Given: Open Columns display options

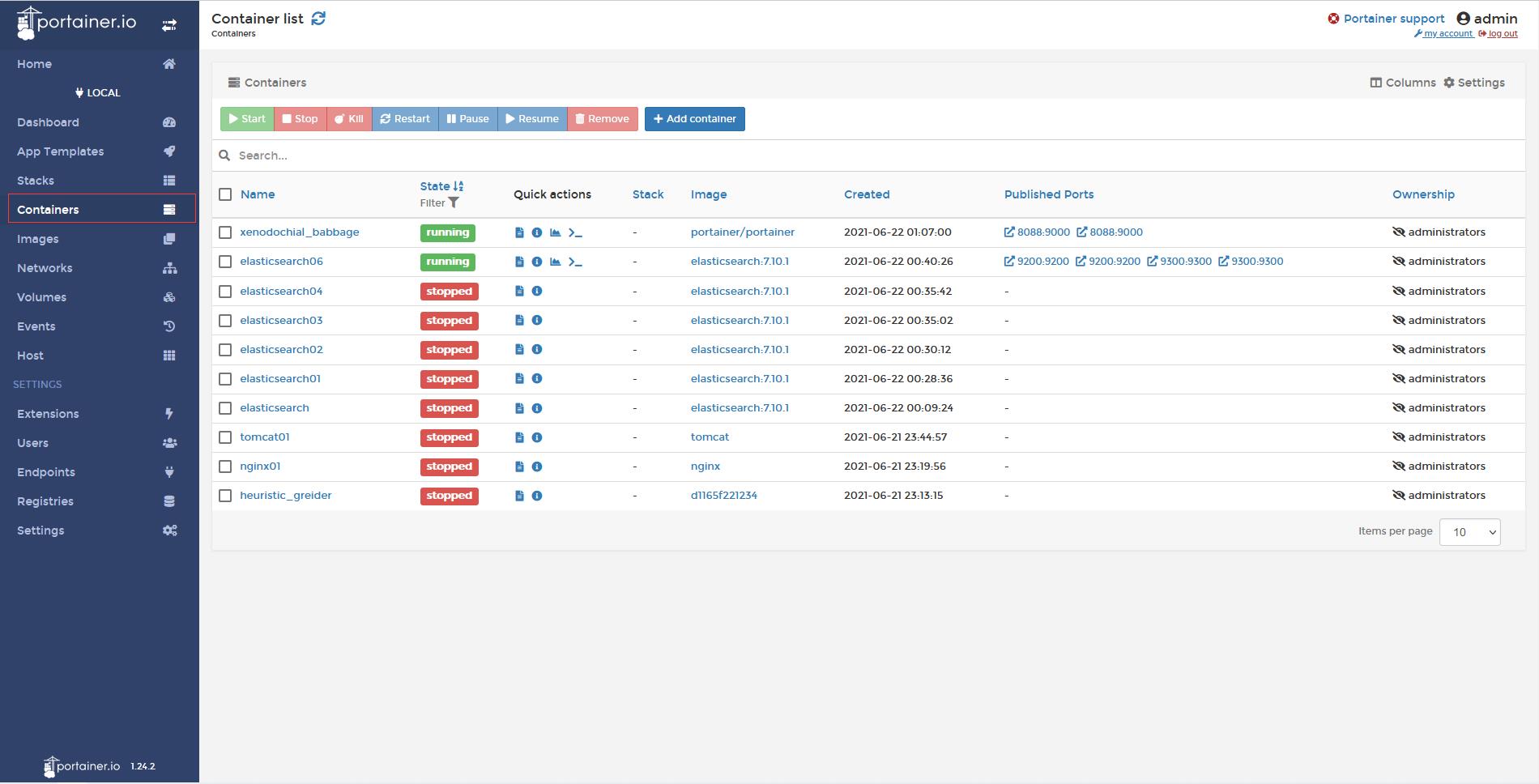Looking at the screenshot, I should point(1403,83).
